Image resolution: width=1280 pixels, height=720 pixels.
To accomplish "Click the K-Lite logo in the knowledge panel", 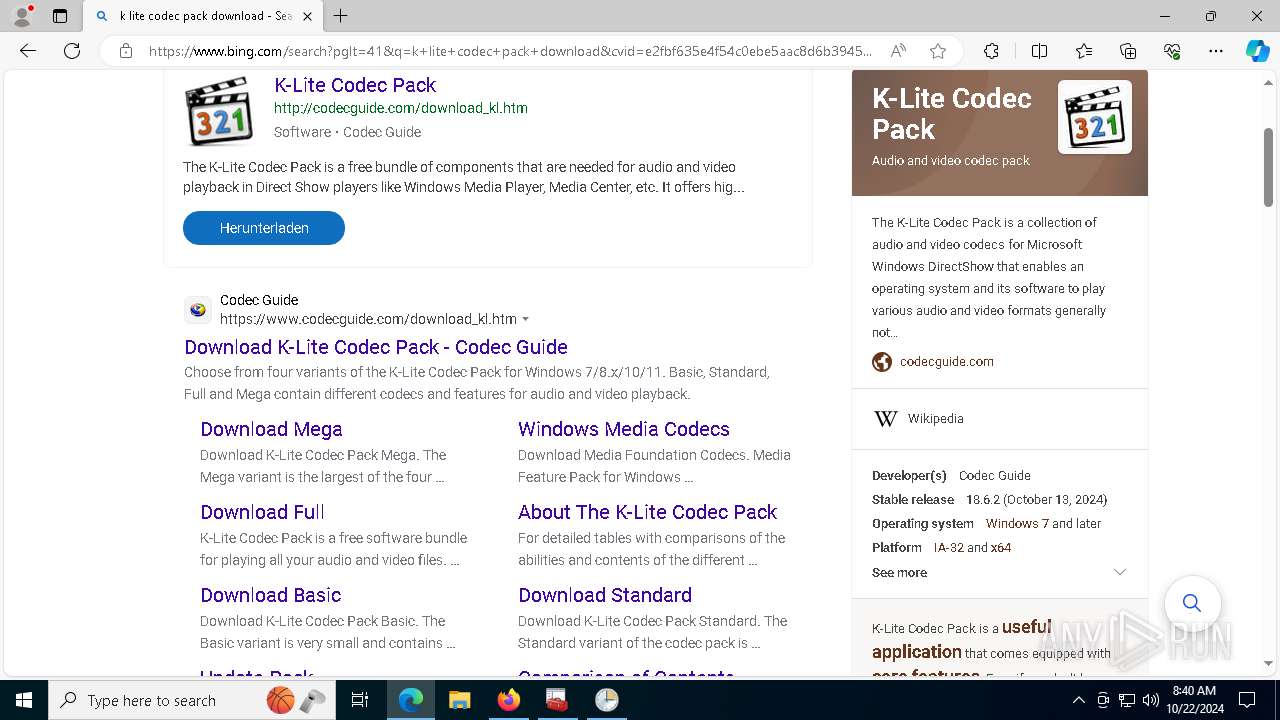I will pos(1095,117).
